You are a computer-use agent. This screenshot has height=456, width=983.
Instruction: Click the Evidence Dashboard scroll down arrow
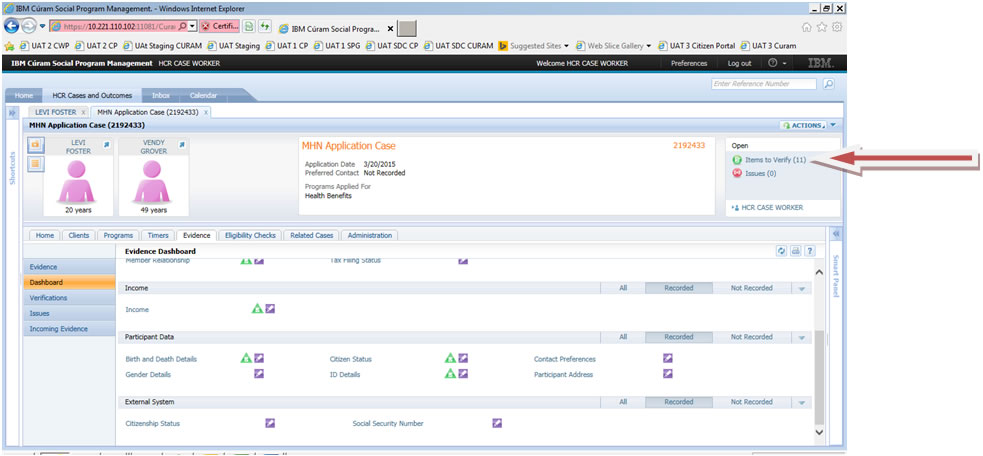[x=819, y=432]
